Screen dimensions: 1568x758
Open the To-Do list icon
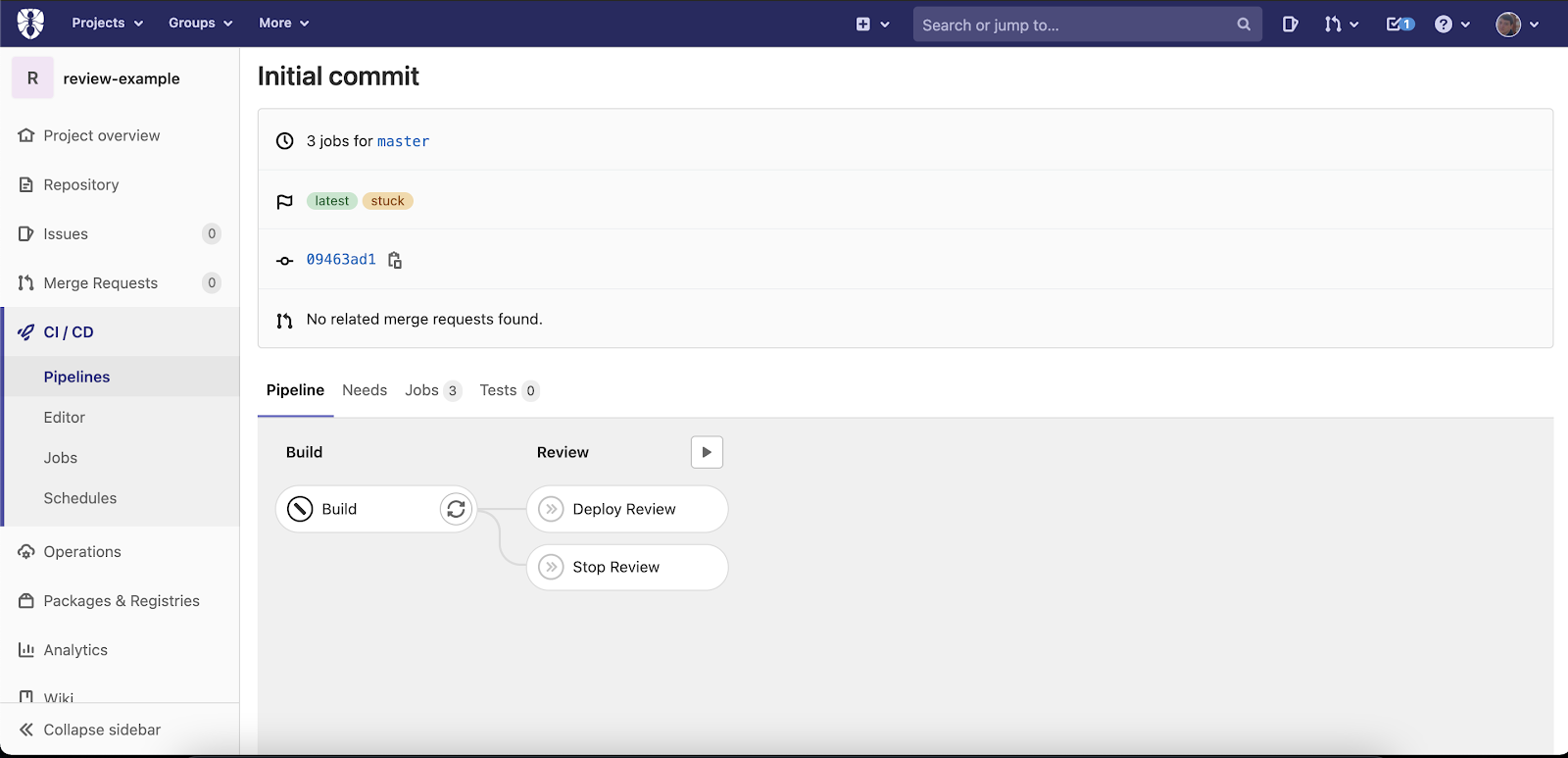1399,24
